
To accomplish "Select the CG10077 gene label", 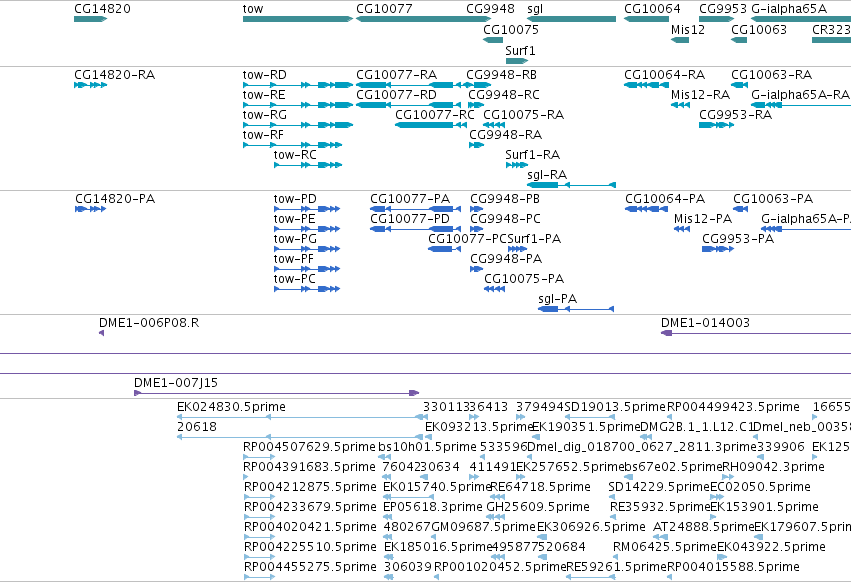I will (384, 9).
